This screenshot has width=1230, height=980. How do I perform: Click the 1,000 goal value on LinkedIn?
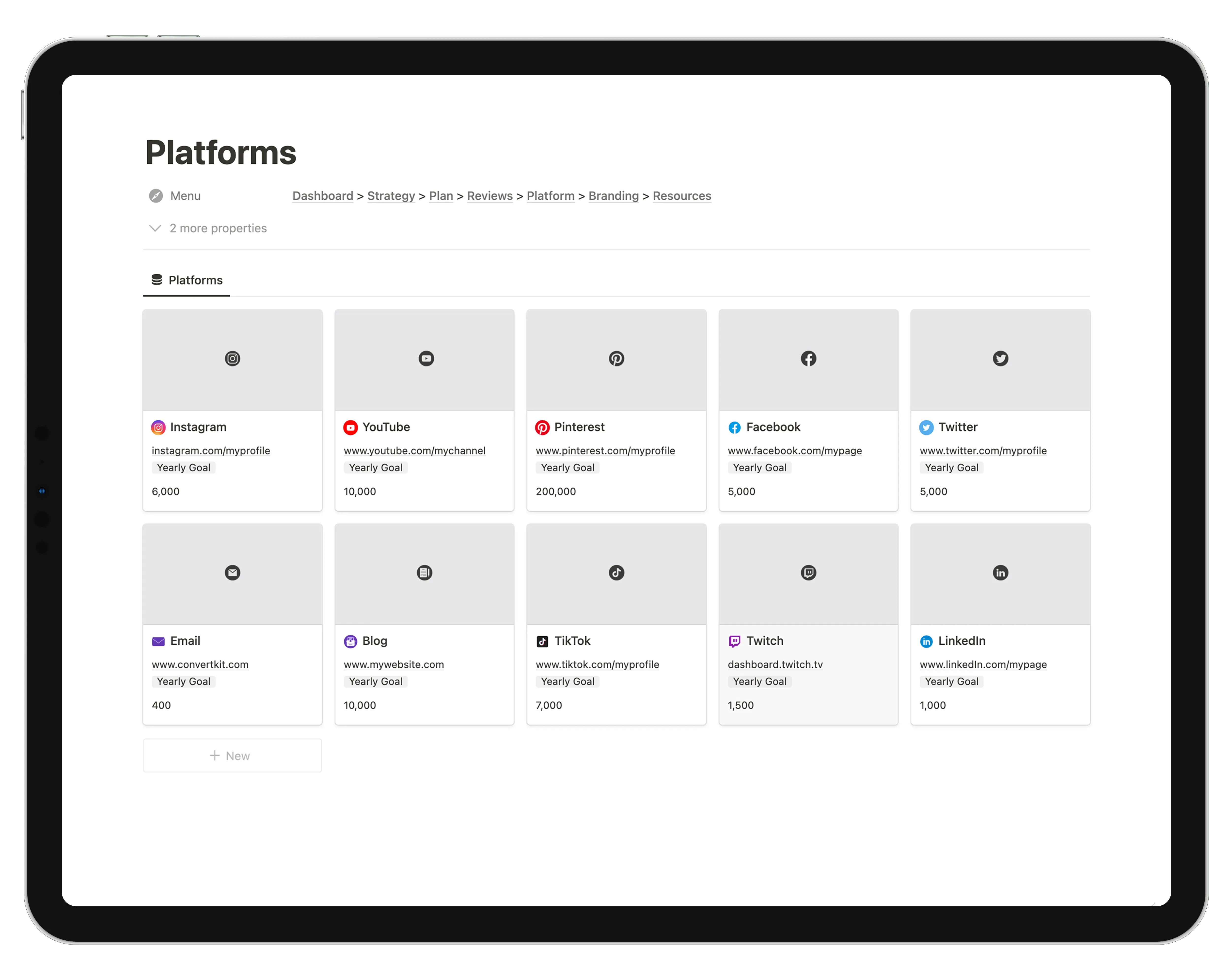[x=933, y=706]
